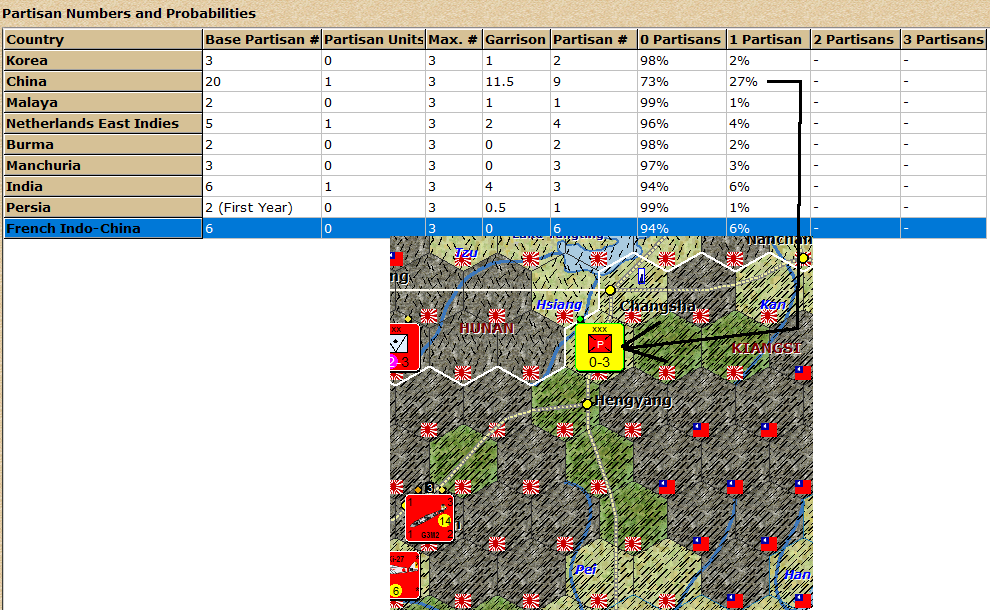Click the HUNAN province label on map

click(x=487, y=328)
